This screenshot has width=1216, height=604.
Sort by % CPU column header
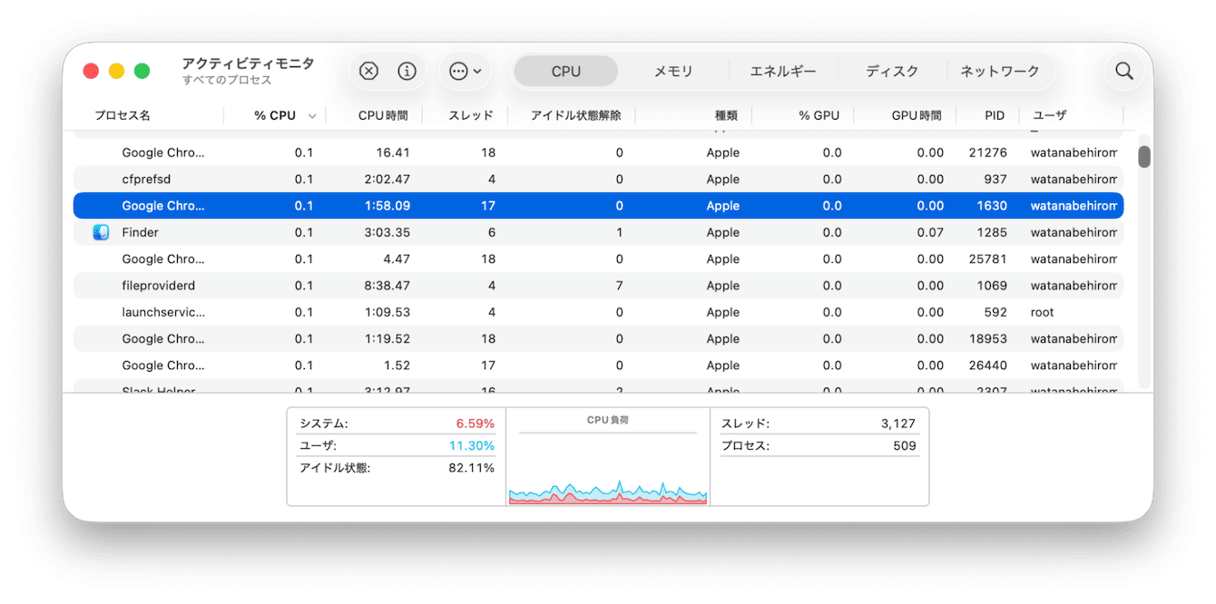pyautogui.click(x=275, y=115)
